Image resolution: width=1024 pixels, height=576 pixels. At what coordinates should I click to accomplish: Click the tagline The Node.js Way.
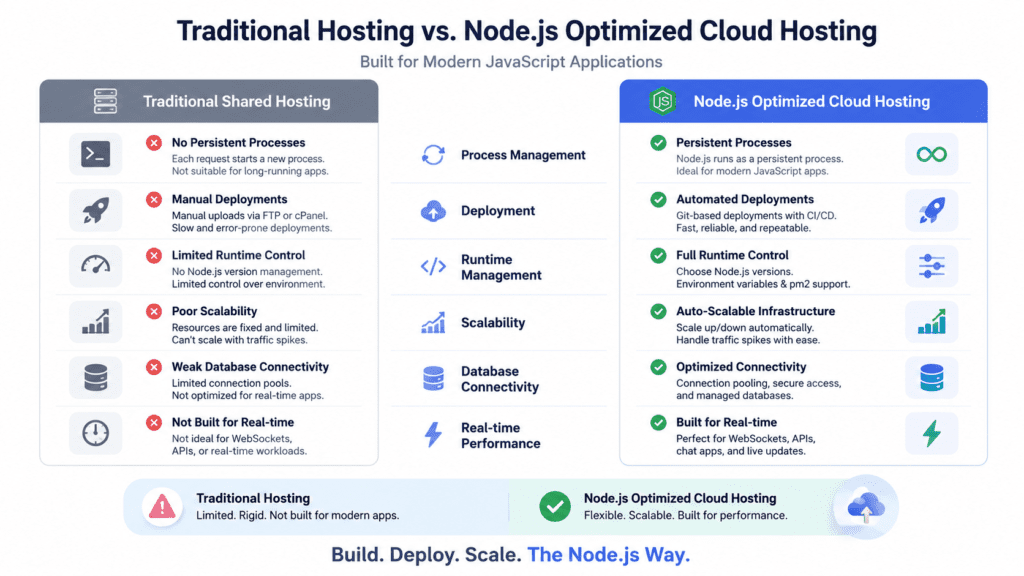pyautogui.click(x=609, y=554)
